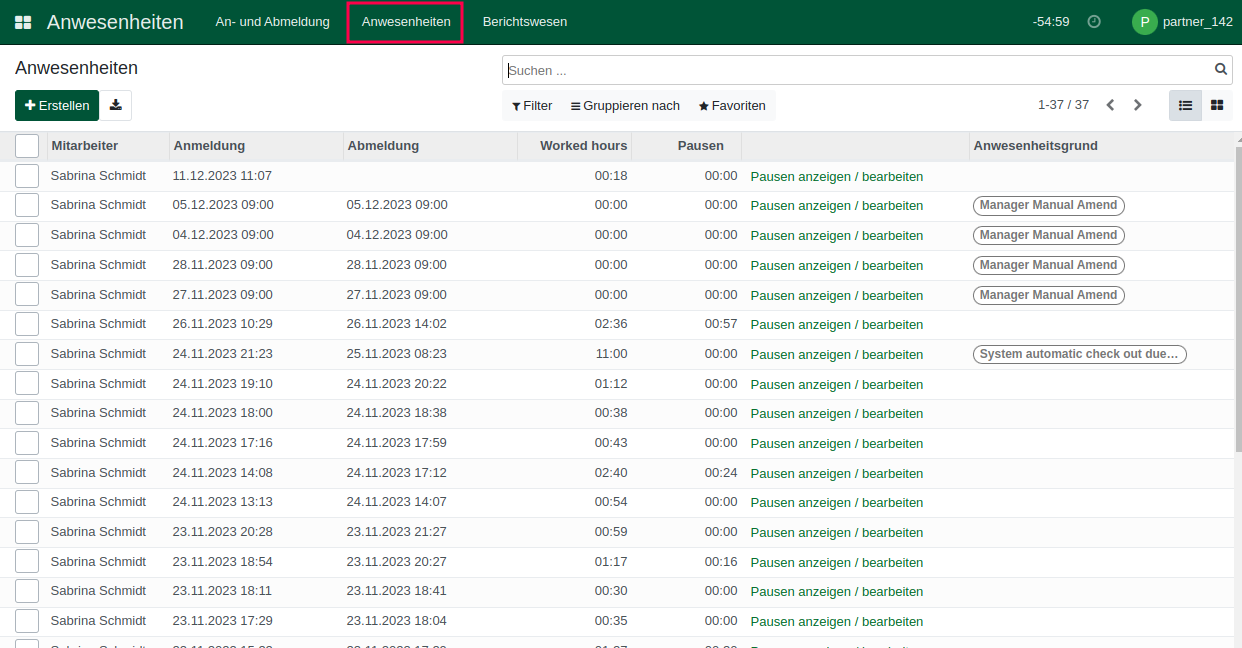
Task: Open Pausen anzeigen / bearbeiten for 26.11.2023 10:29
Action: click(837, 325)
